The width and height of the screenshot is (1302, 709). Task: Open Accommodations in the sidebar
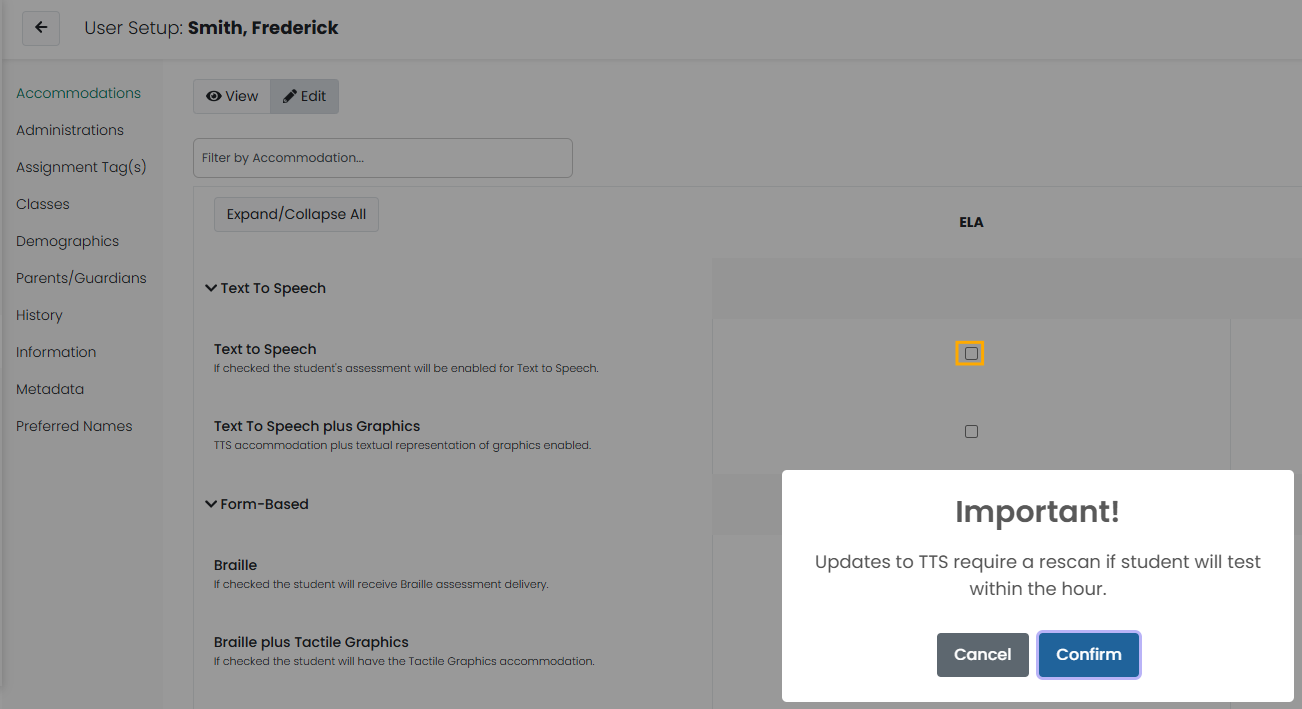click(x=78, y=93)
